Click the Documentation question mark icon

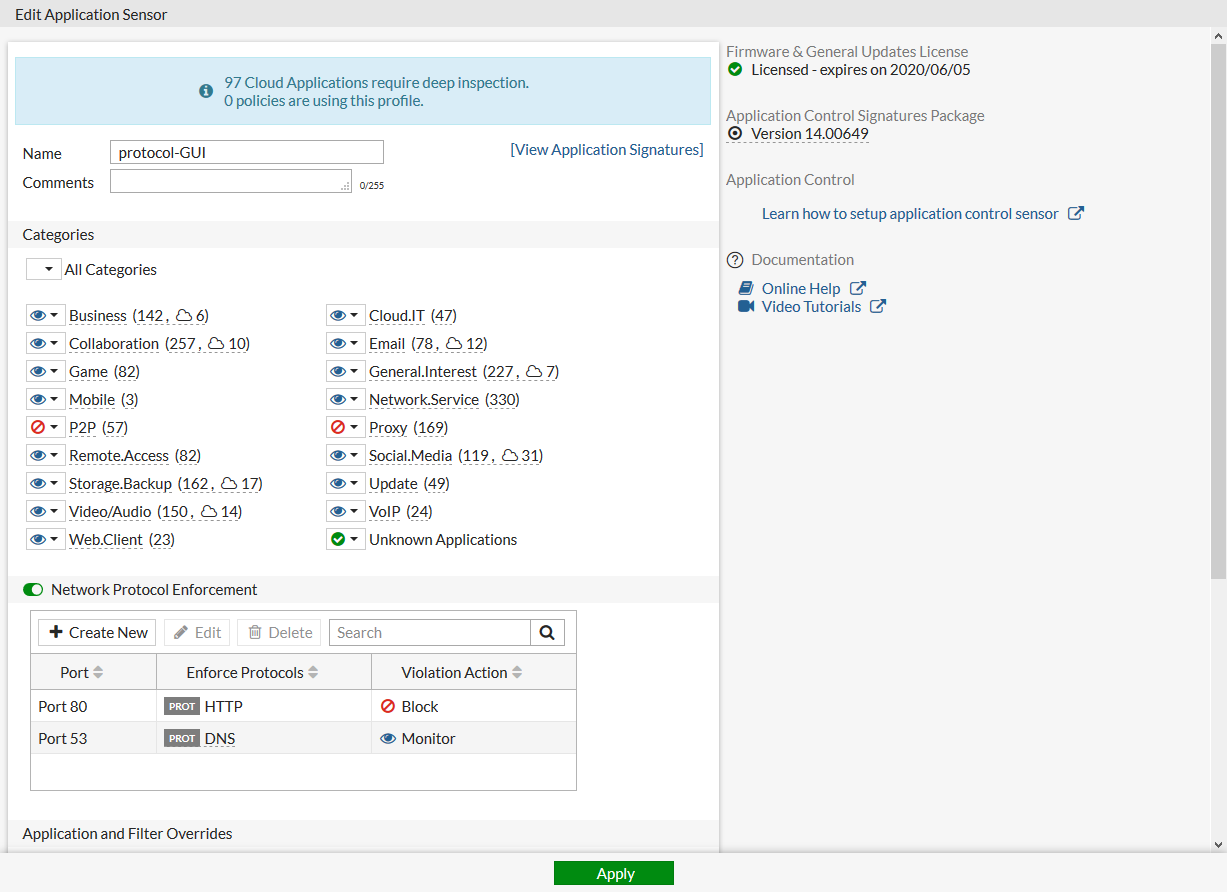pyautogui.click(x=735, y=260)
